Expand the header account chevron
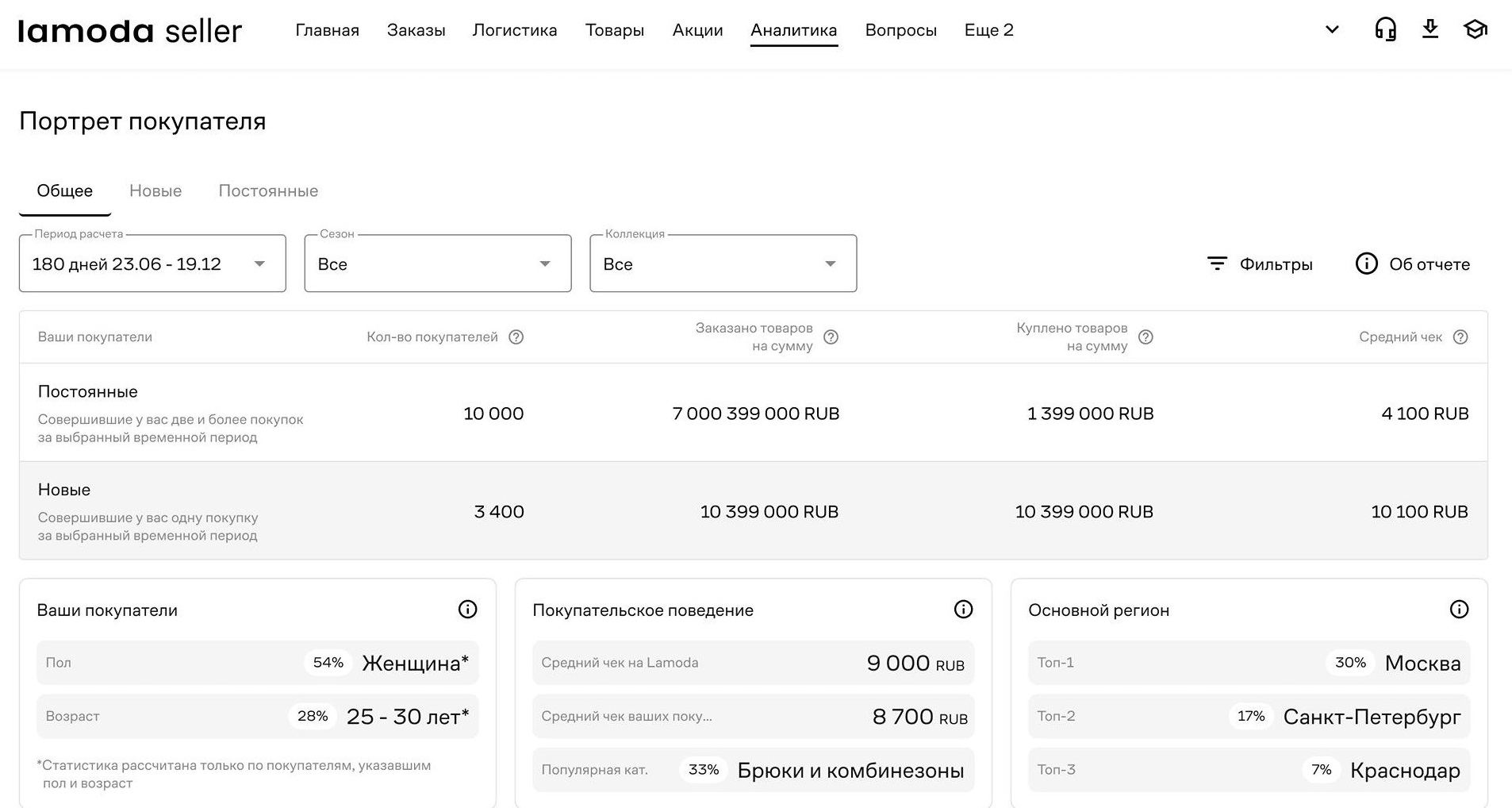The image size is (1512, 808). (1333, 29)
